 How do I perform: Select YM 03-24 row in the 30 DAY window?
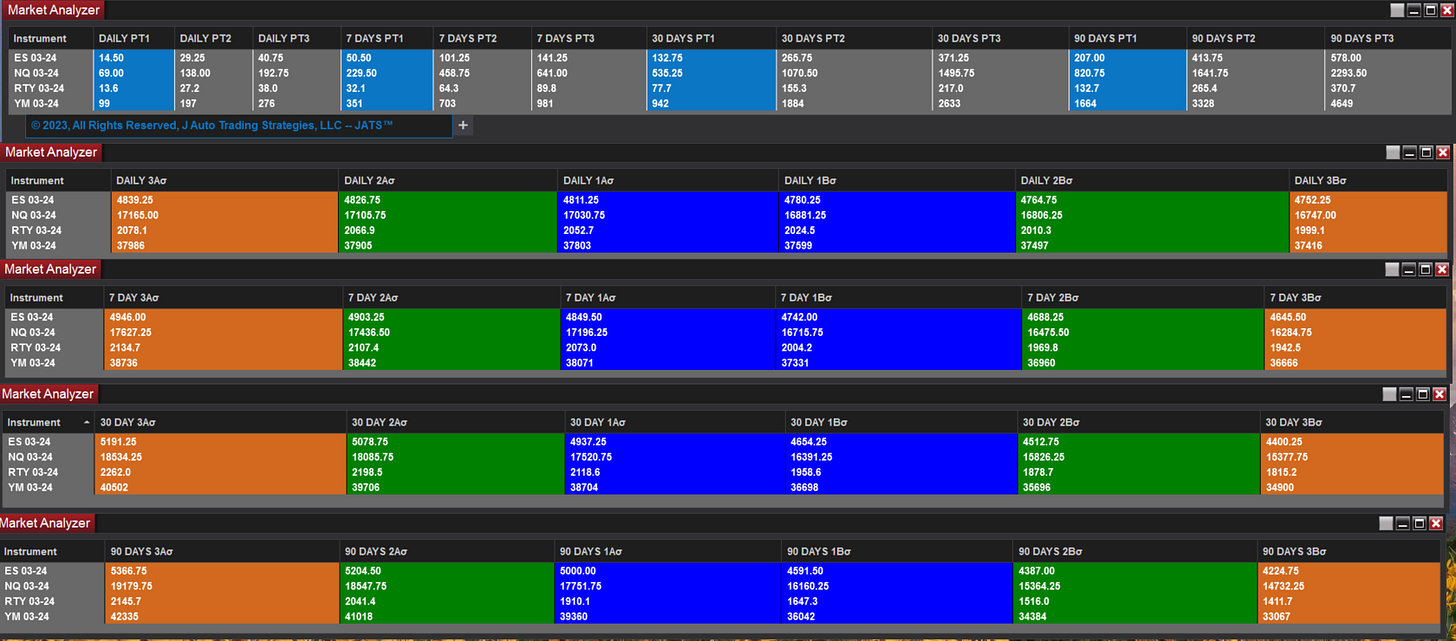click(x=722, y=487)
